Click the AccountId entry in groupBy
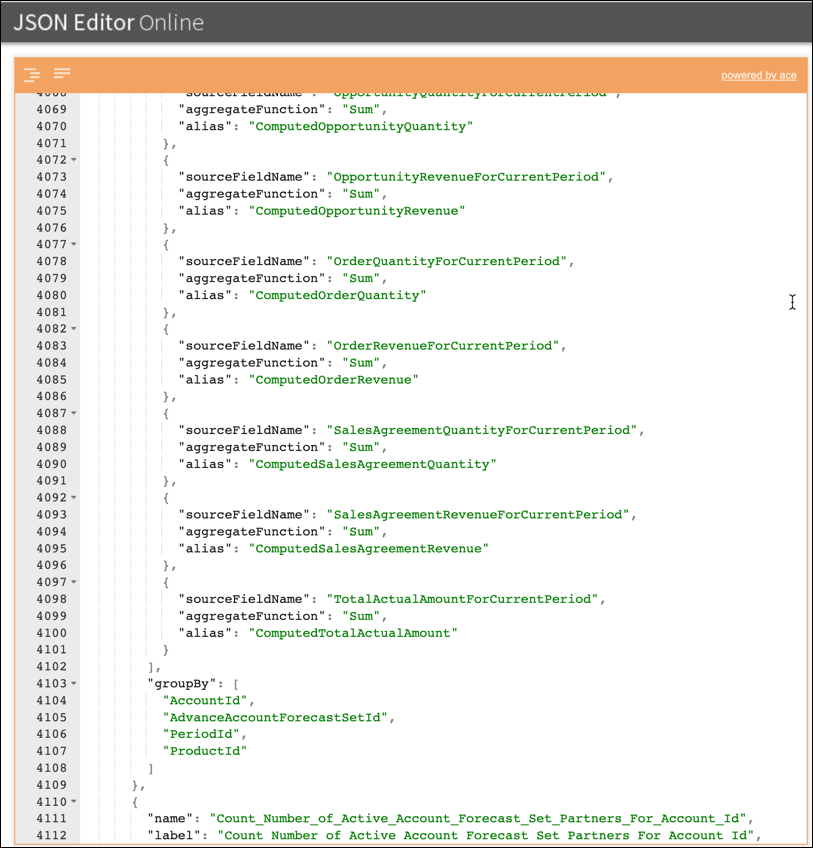The image size is (813, 848). 204,700
